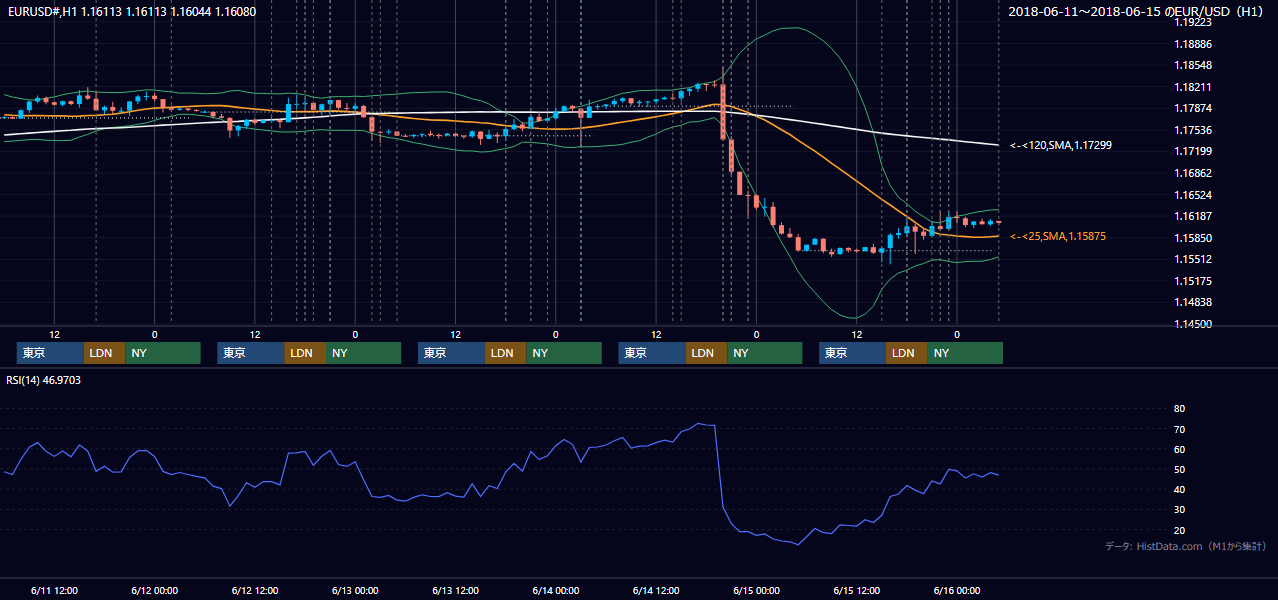This screenshot has width=1278, height=600.
Task: Click the EURUSD#,H1 symbol header text
Action: point(131,12)
